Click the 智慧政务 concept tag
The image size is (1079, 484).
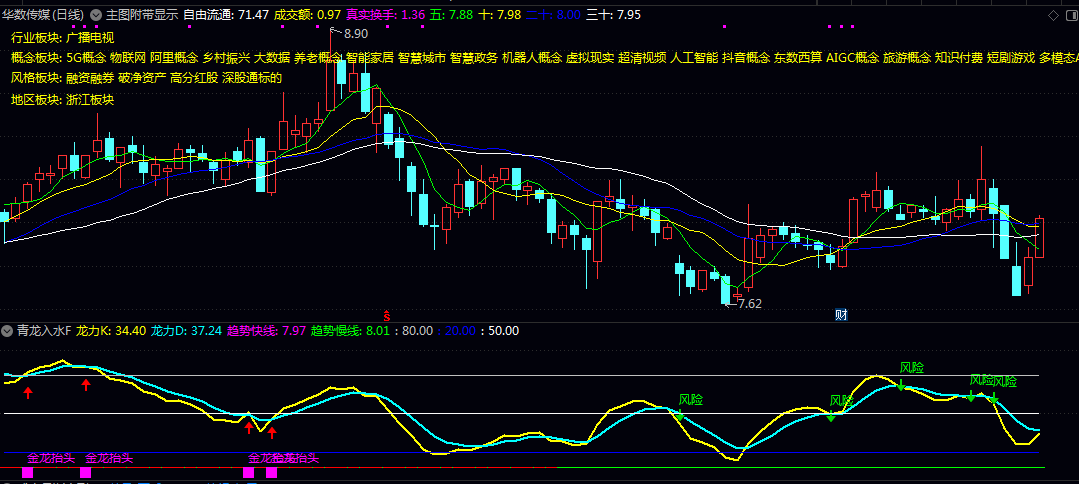473,58
